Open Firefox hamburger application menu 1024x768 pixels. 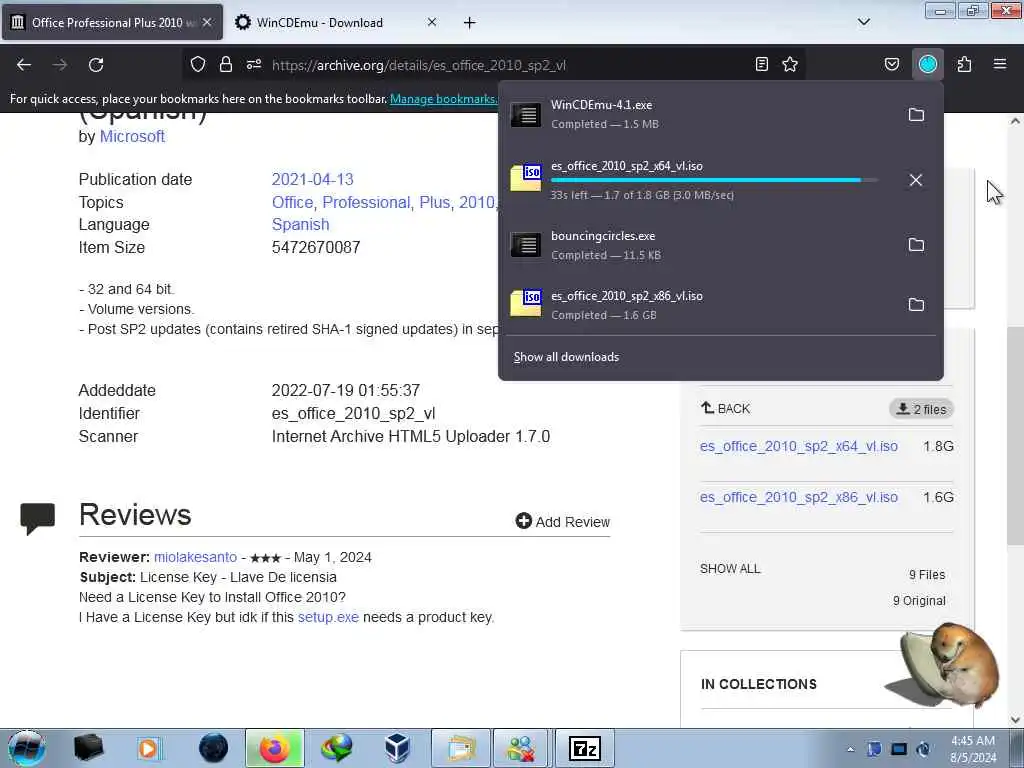1000,64
